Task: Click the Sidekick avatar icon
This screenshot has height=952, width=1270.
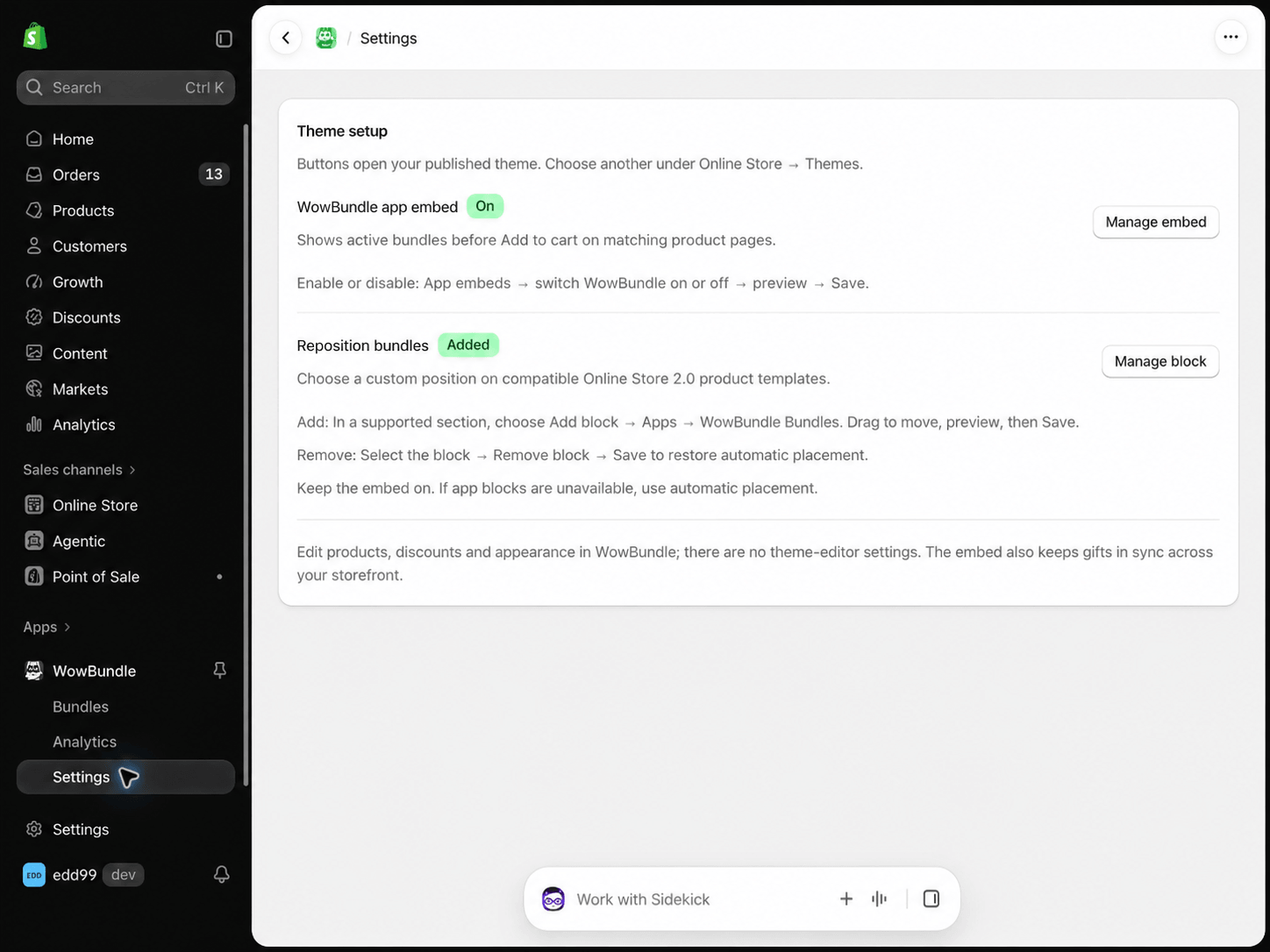Action: pyautogui.click(x=553, y=899)
